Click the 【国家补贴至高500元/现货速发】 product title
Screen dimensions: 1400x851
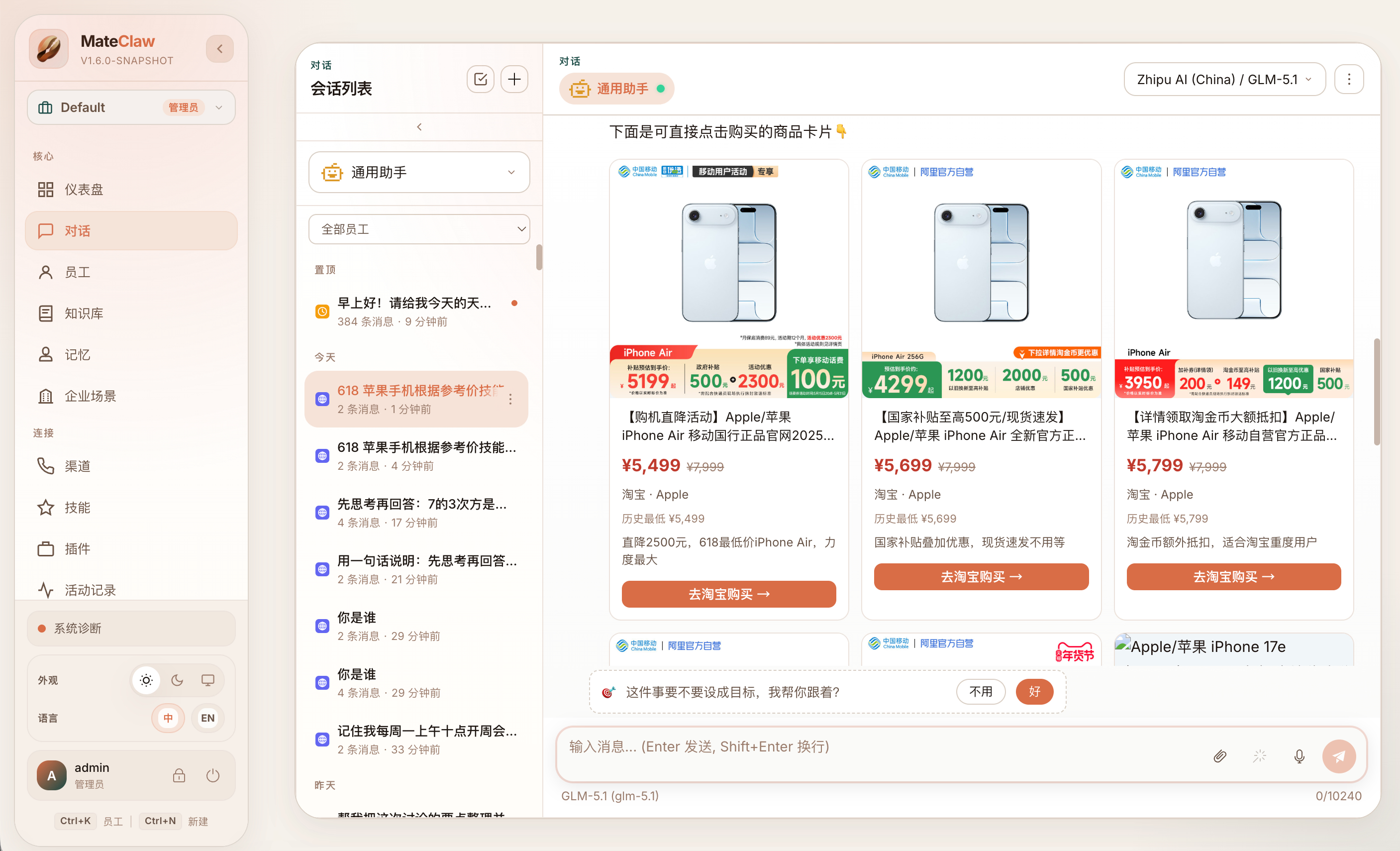pyautogui.click(x=981, y=426)
